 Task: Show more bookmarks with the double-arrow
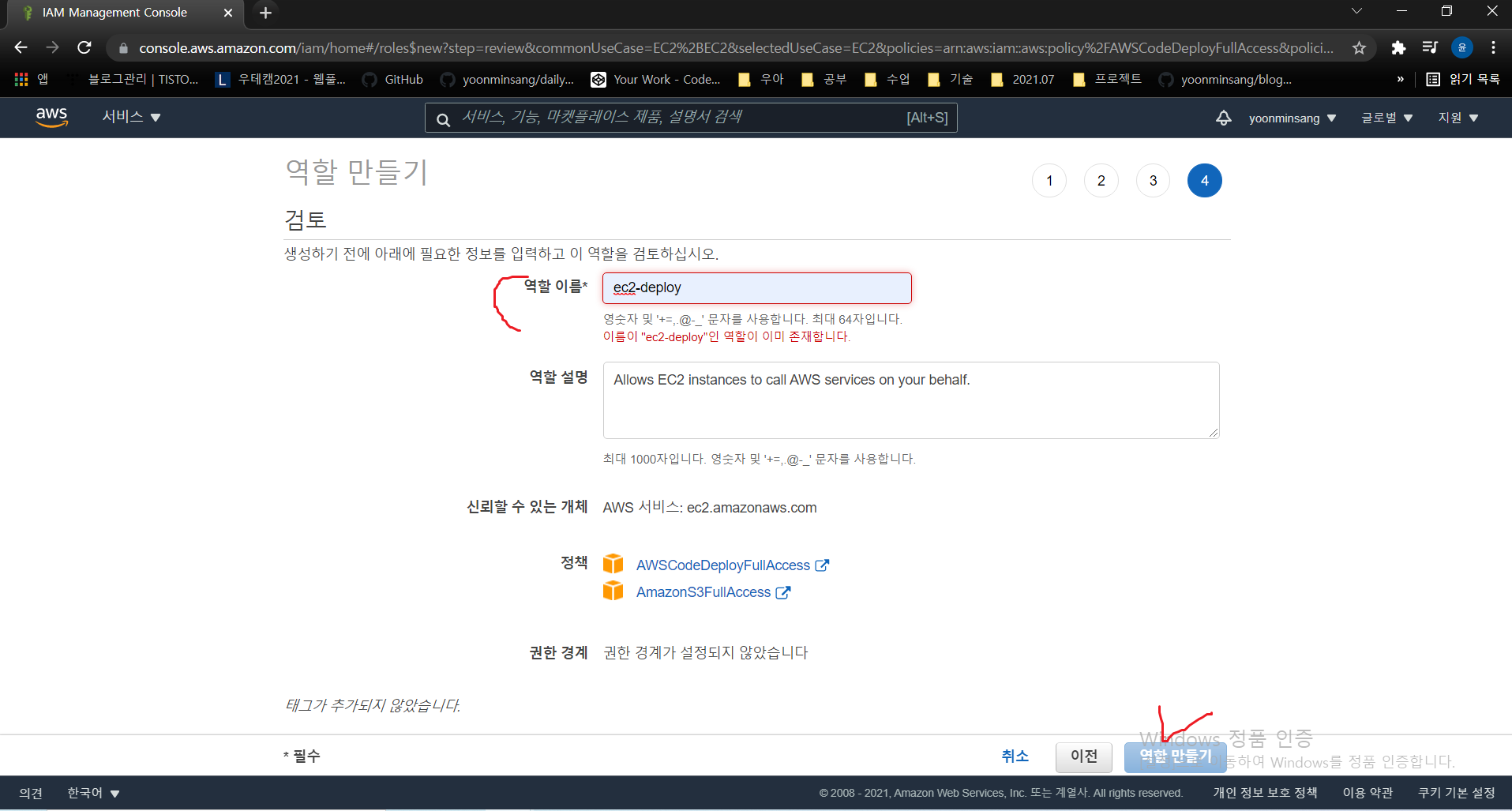(1401, 80)
